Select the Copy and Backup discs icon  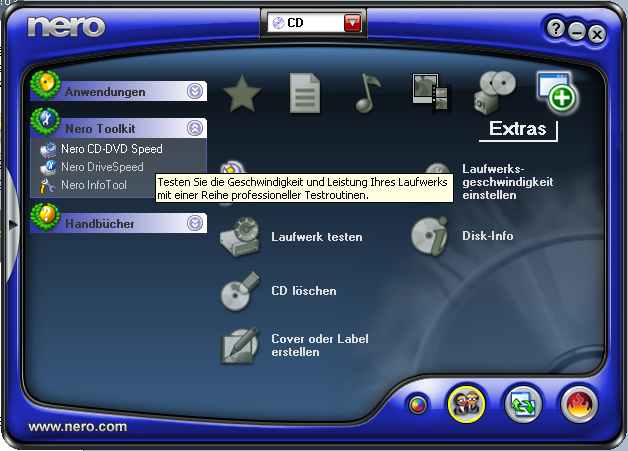click(494, 93)
